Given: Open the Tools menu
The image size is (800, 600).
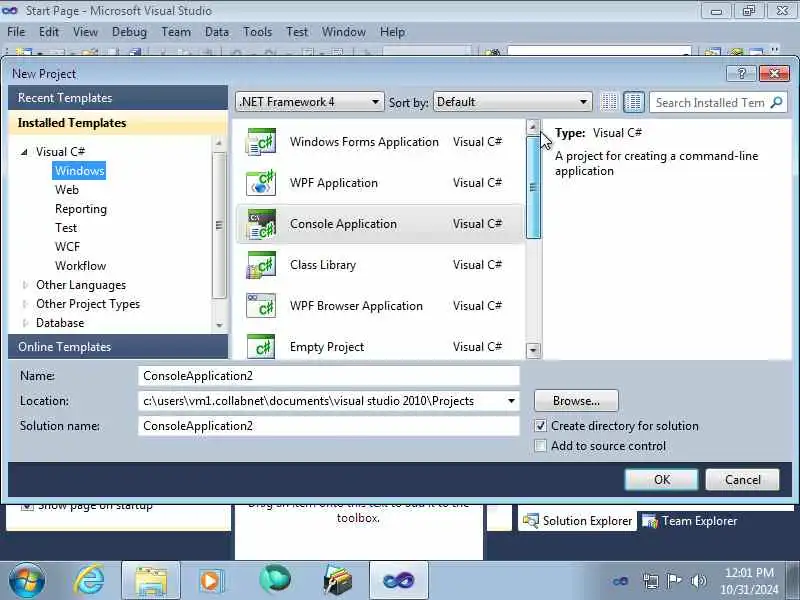Looking at the screenshot, I should [x=257, y=32].
